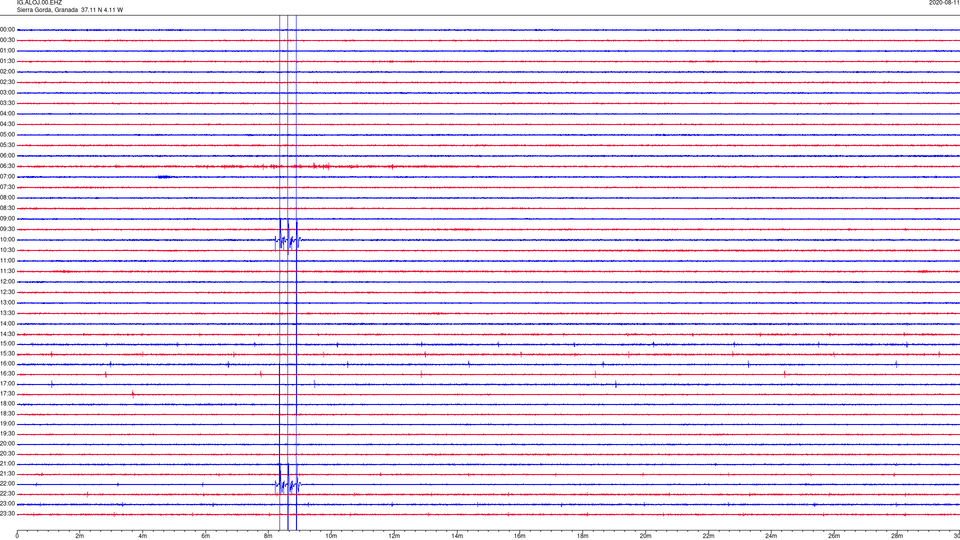
Task: Click the 14m axis tick label
Action: click(457, 536)
